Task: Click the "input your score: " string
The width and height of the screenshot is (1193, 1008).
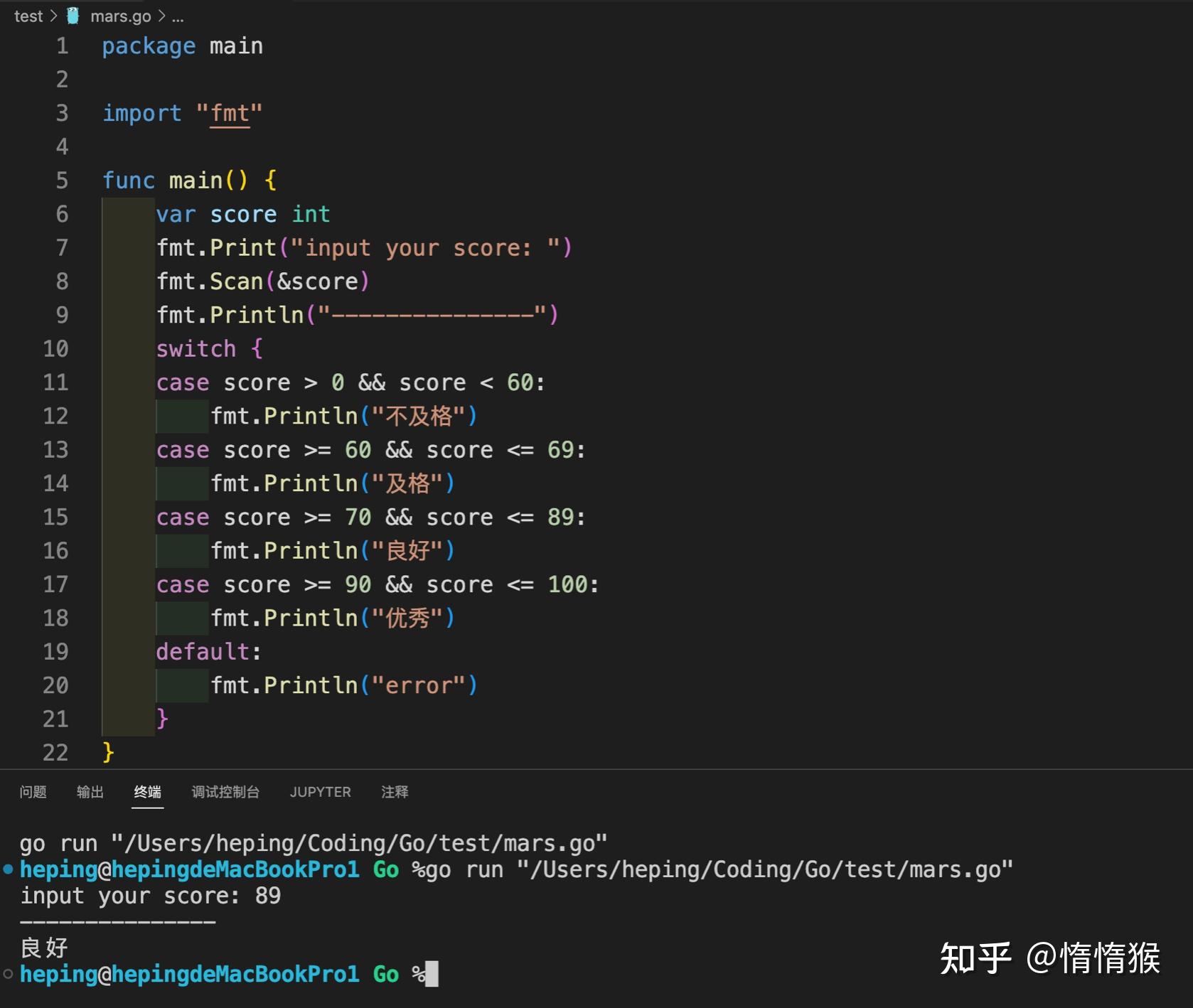Action: pos(425,248)
